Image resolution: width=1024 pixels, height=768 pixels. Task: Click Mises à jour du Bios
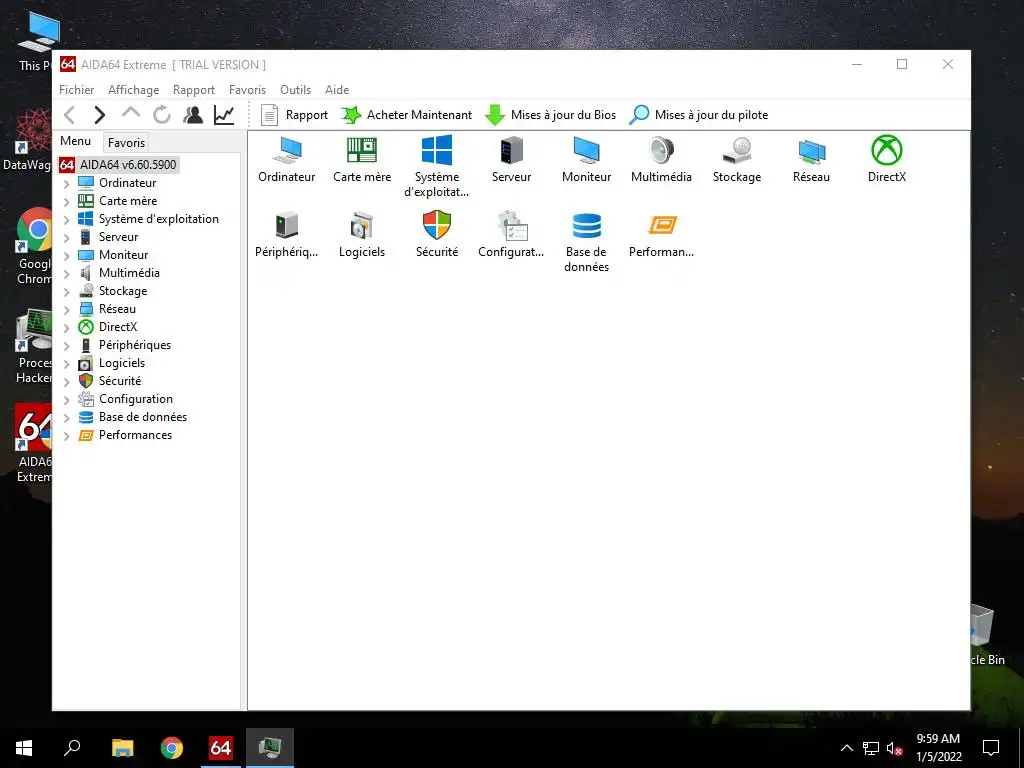click(551, 115)
